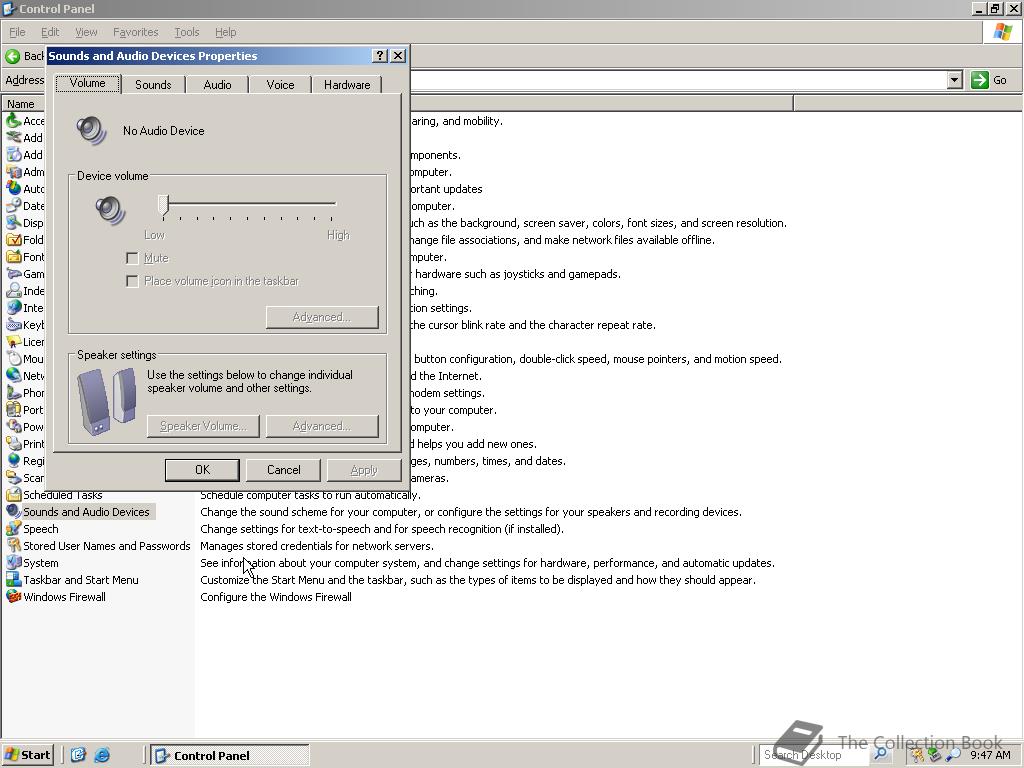Select the Internet Options icon

coord(14,308)
